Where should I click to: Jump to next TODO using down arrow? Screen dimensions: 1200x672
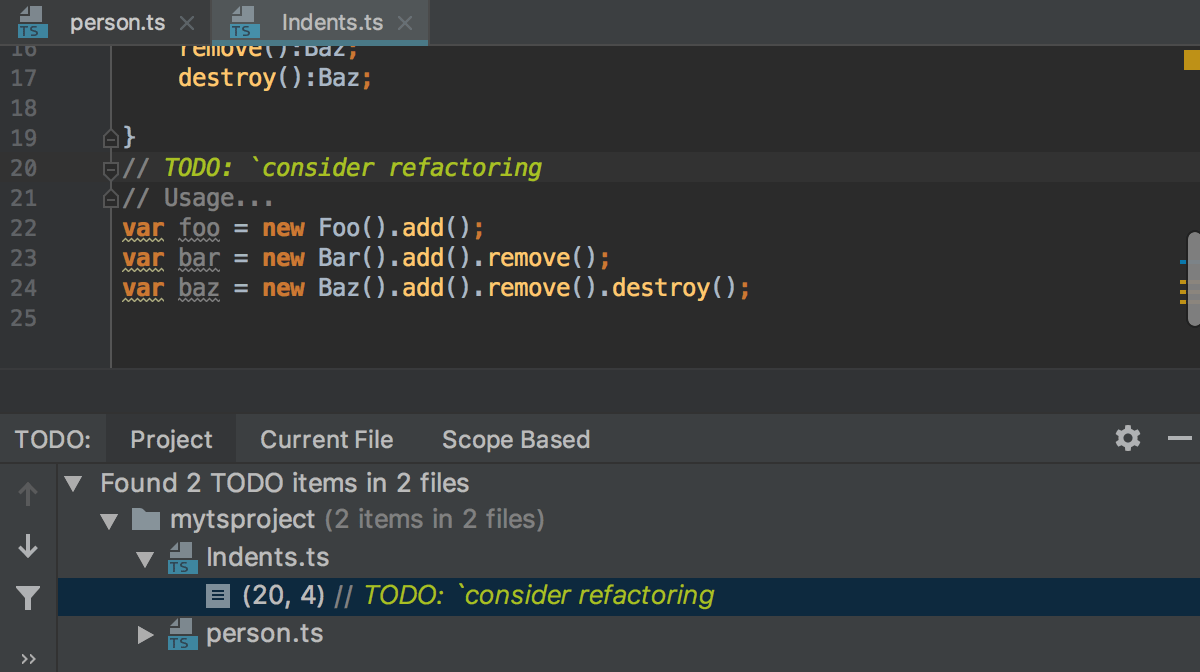coord(27,546)
